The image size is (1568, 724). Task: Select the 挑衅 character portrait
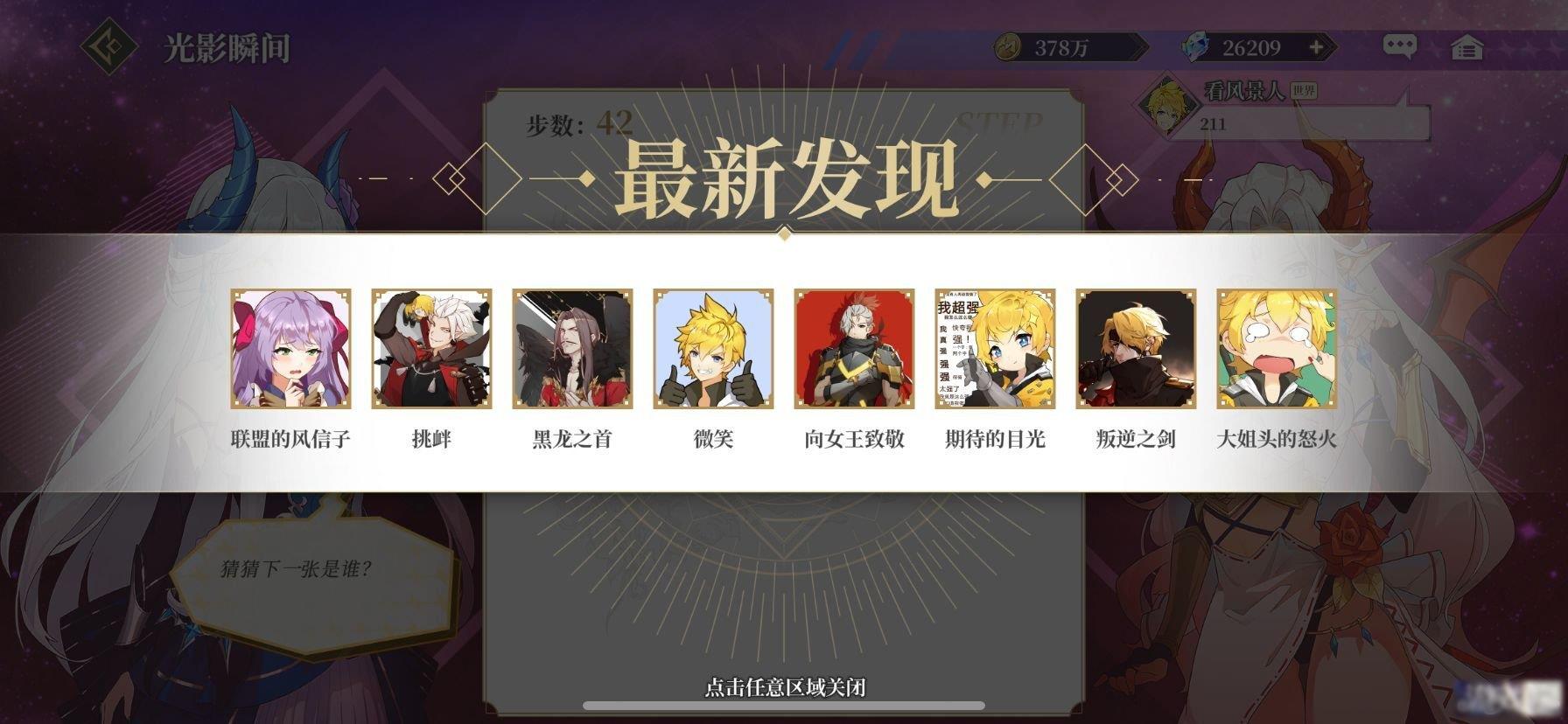[x=431, y=348]
